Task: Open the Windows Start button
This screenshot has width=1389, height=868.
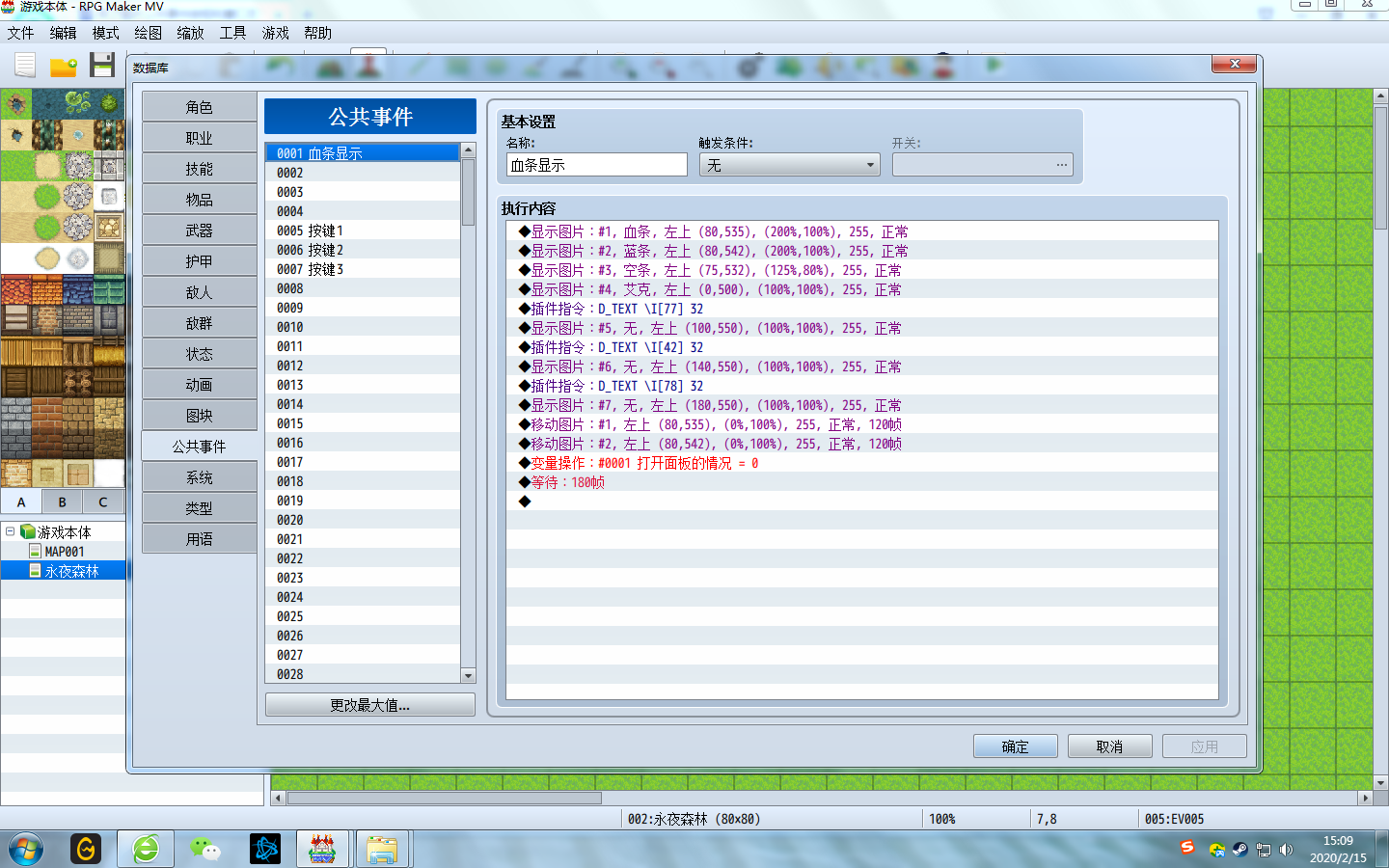Action: click(x=26, y=850)
